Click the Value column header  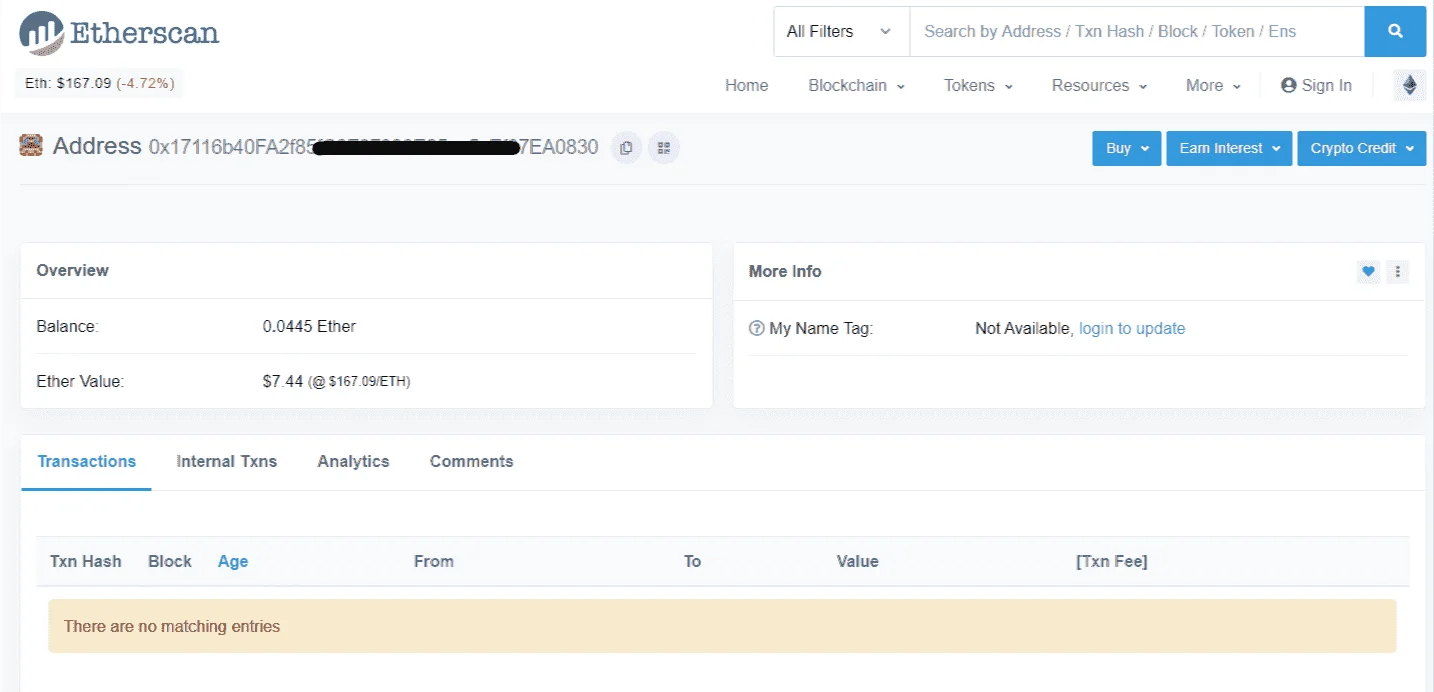coord(858,562)
